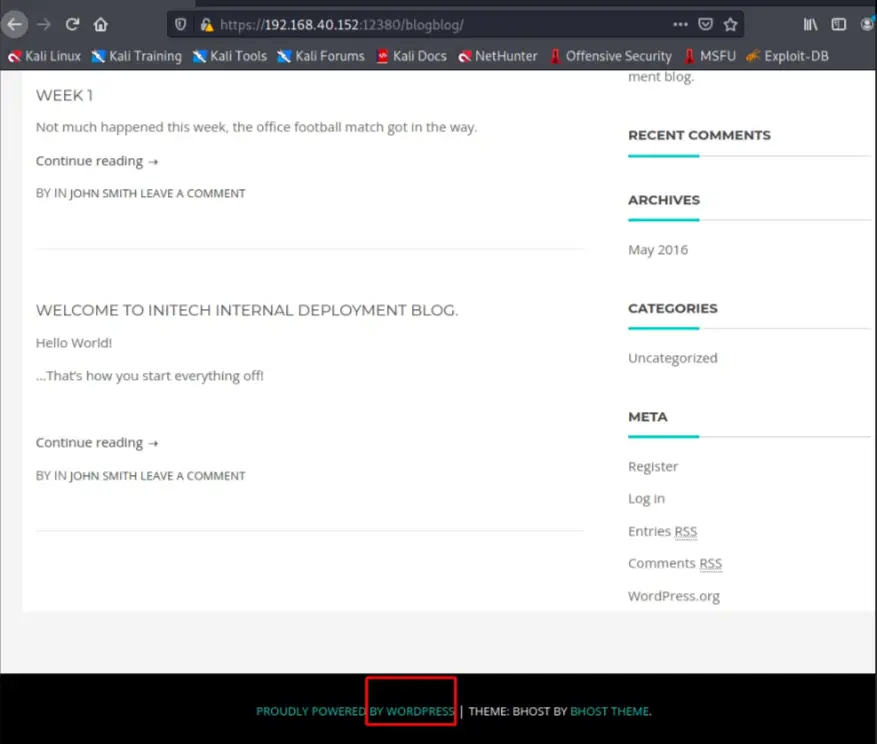Open Kali Tools bookmark

230,56
